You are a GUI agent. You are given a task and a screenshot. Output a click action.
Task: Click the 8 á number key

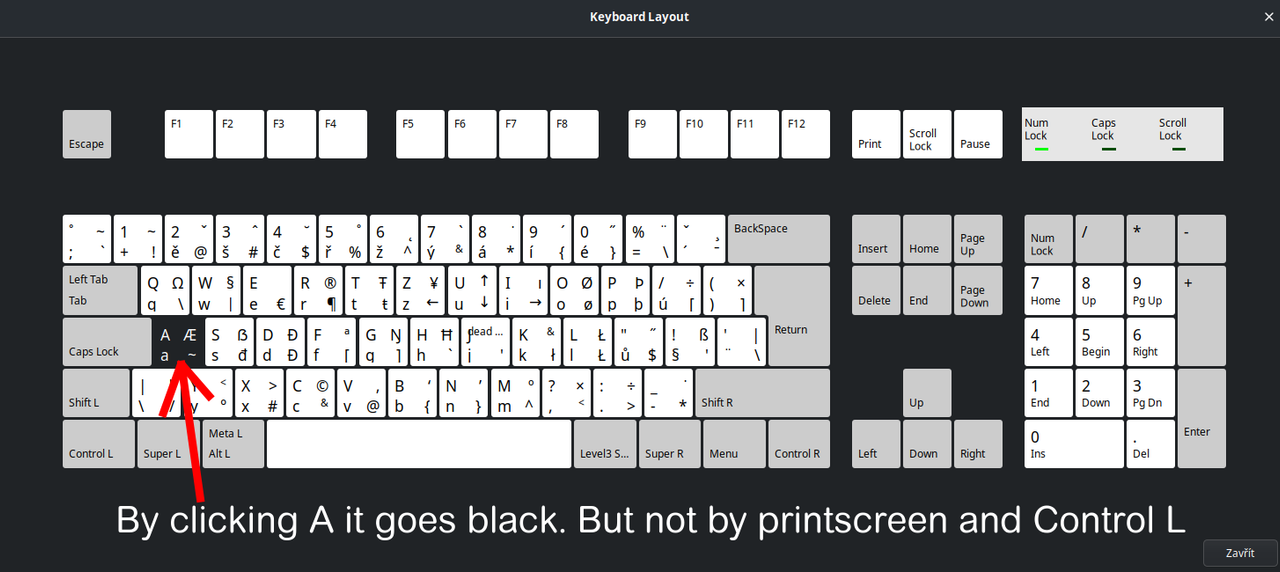pyautogui.click(x=496, y=239)
